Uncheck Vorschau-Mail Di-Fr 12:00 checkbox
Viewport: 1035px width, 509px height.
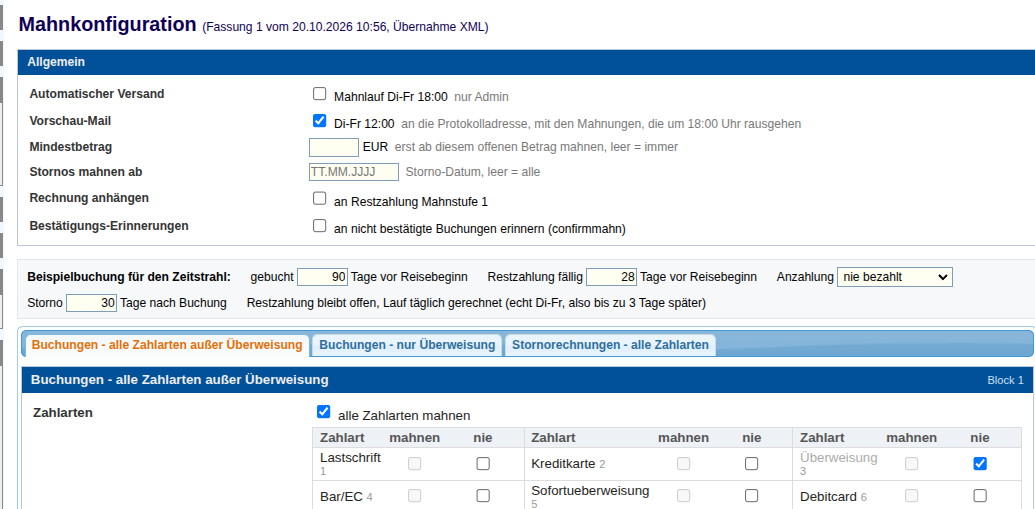pyautogui.click(x=319, y=120)
